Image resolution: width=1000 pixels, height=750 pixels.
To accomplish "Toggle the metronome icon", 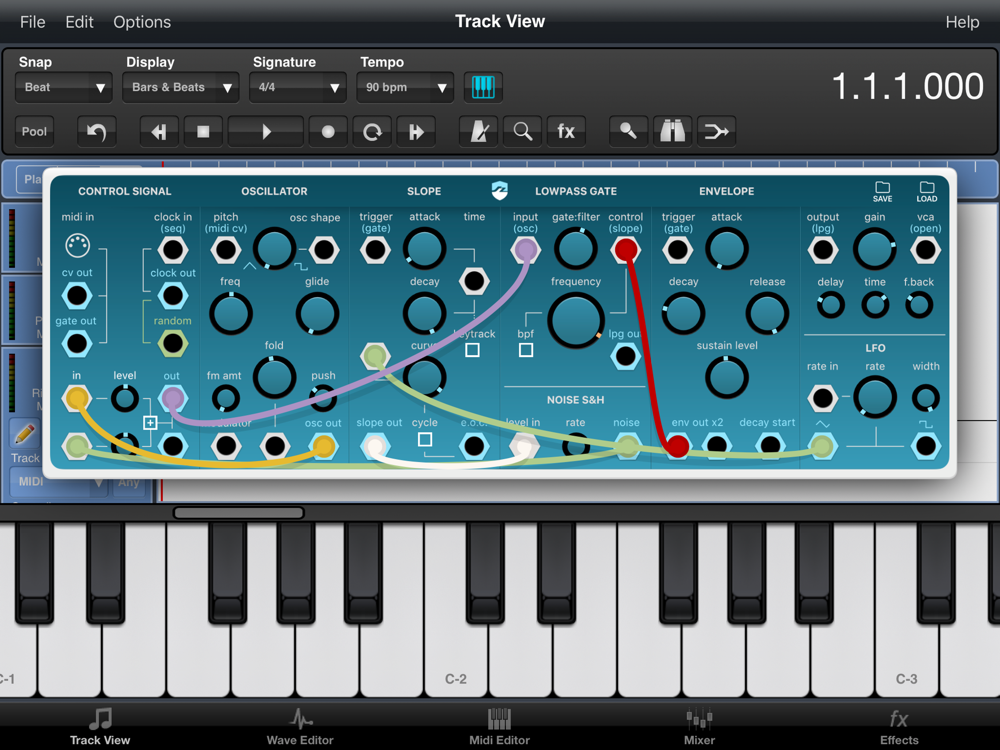I will point(478,131).
